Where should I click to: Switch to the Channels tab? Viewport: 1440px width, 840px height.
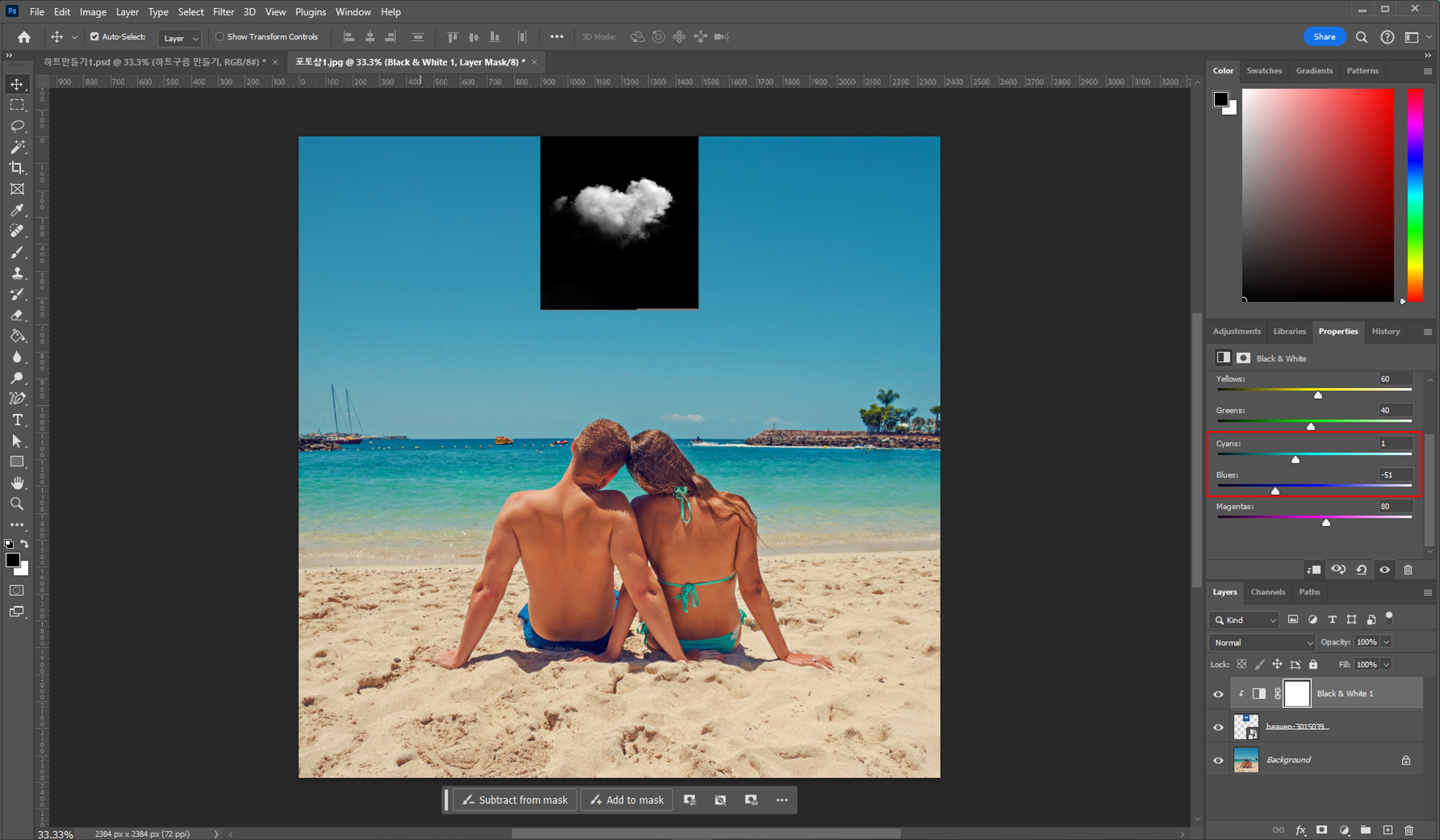1268,592
